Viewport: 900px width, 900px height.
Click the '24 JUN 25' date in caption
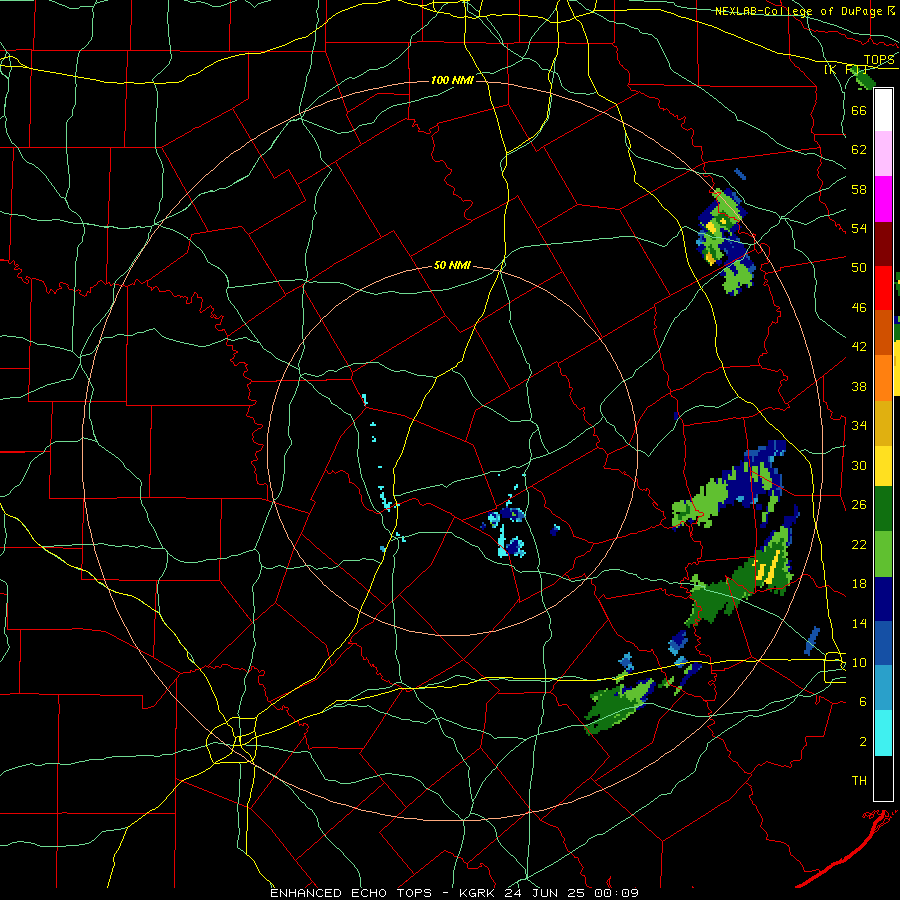pos(547,893)
